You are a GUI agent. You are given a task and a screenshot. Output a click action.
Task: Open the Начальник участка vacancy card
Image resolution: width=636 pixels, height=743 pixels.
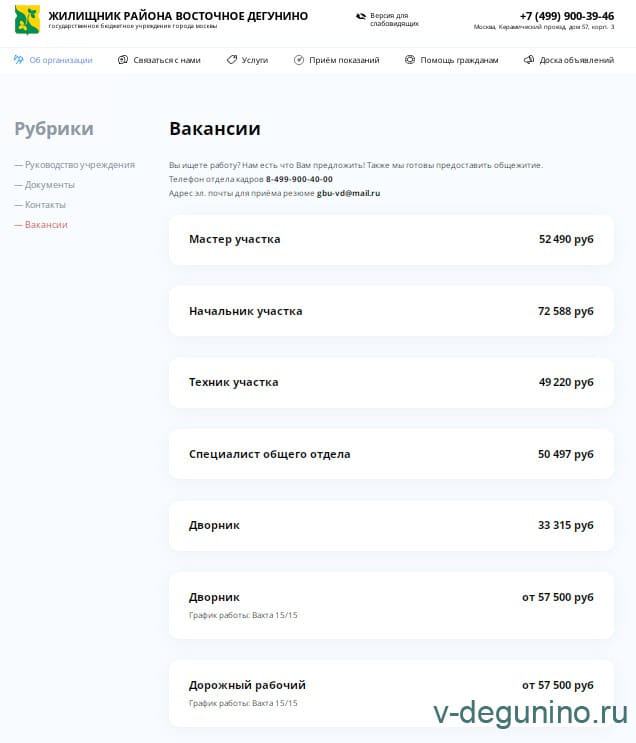pos(391,311)
